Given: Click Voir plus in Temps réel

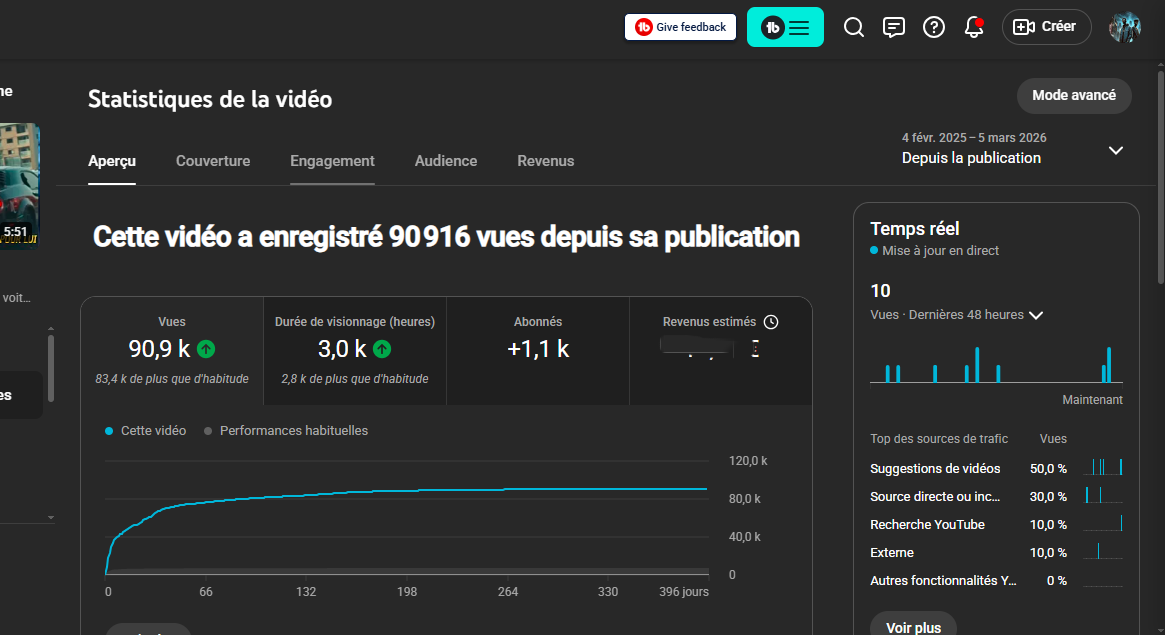Looking at the screenshot, I should tap(913, 627).
